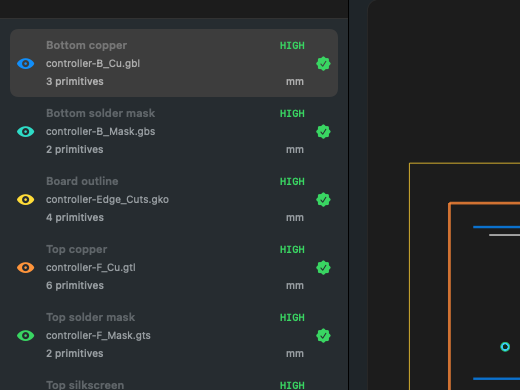
Task: Click the 4 primitives count text
Action: click(x=75, y=217)
